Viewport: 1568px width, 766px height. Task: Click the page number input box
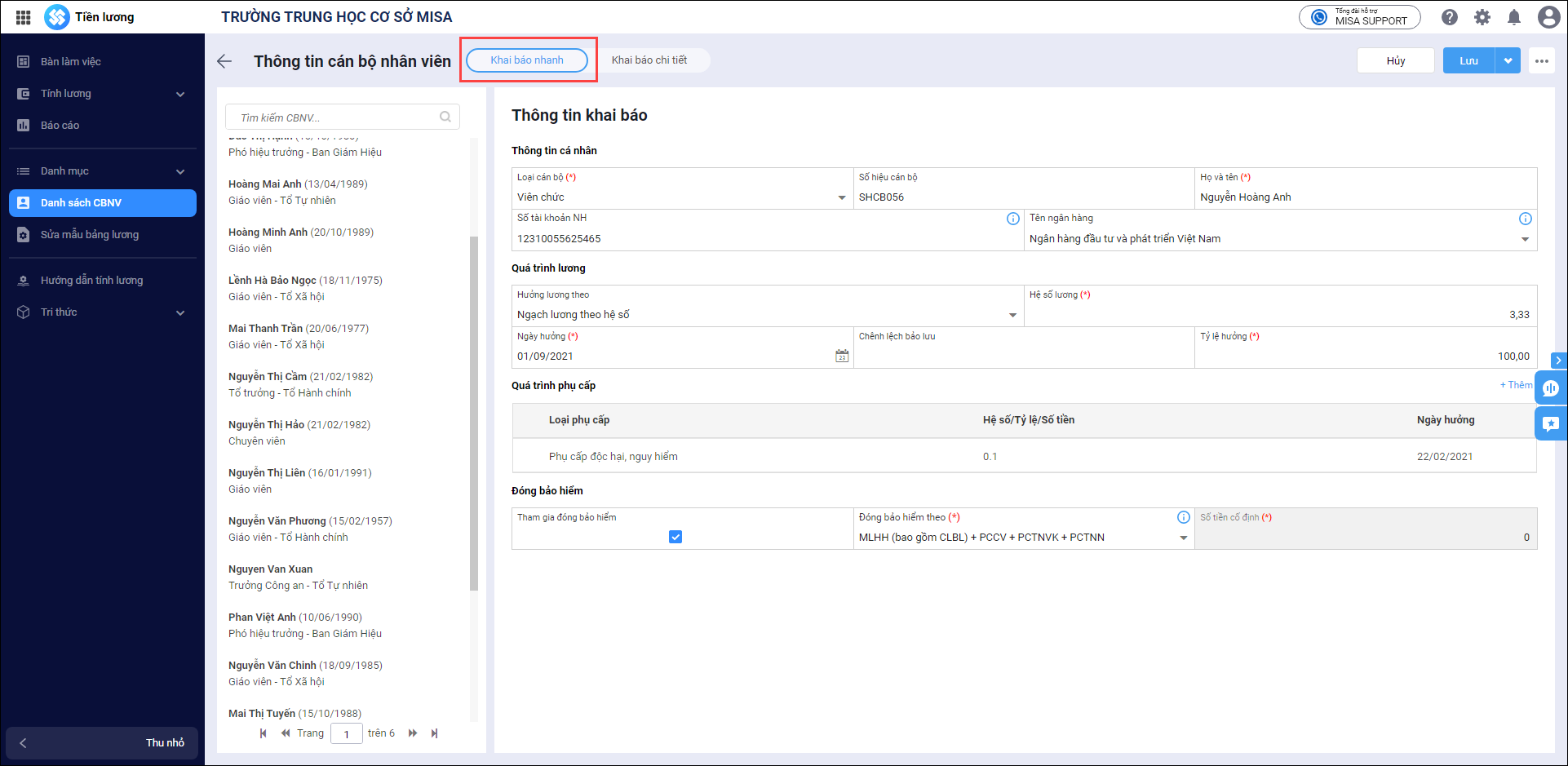coord(347,733)
